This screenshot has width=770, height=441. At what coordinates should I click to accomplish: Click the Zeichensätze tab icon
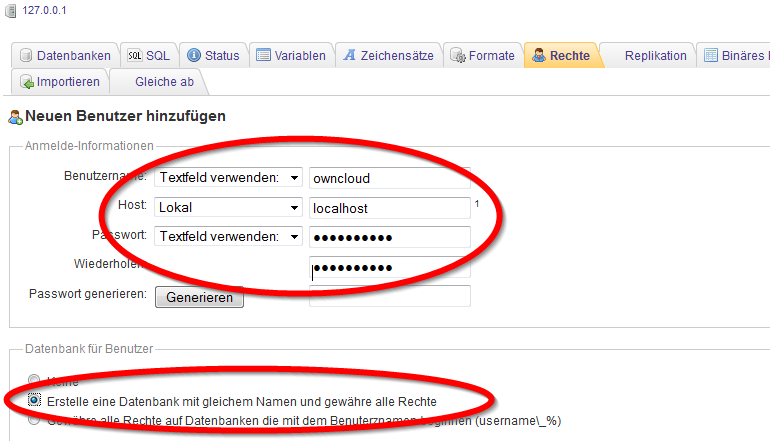pyautogui.click(x=349, y=56)
